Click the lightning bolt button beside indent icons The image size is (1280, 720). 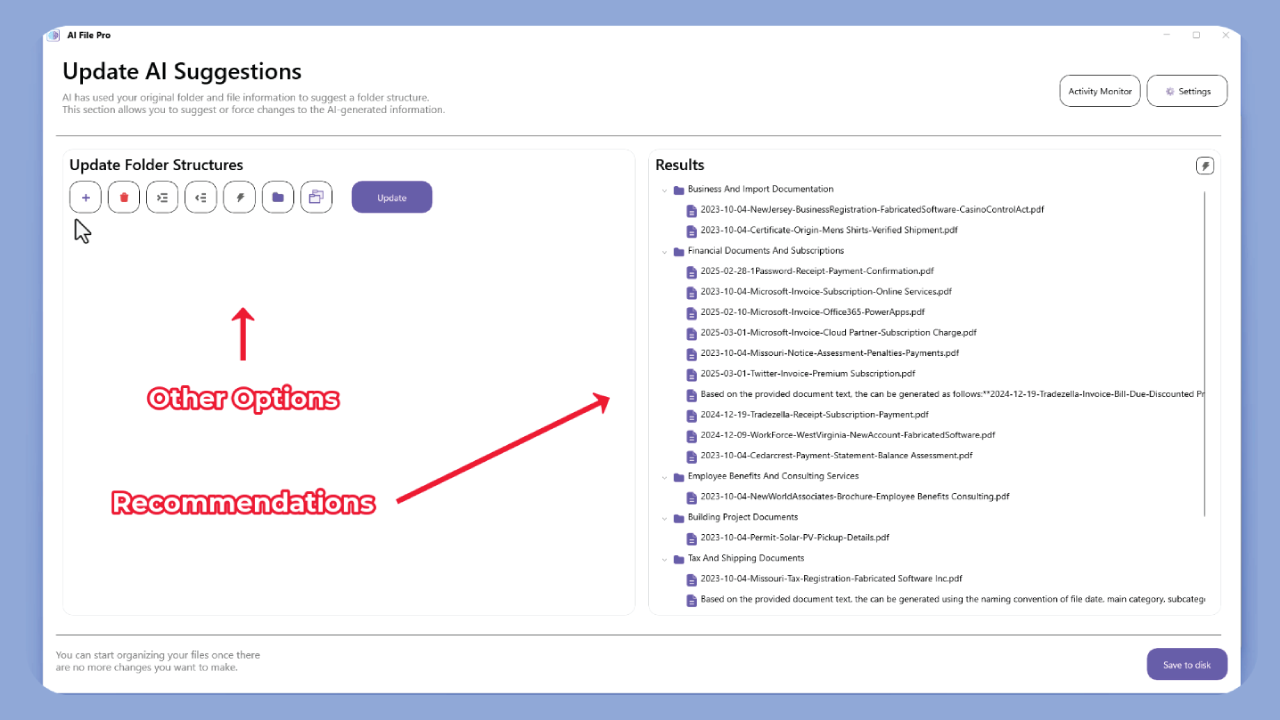240,197
